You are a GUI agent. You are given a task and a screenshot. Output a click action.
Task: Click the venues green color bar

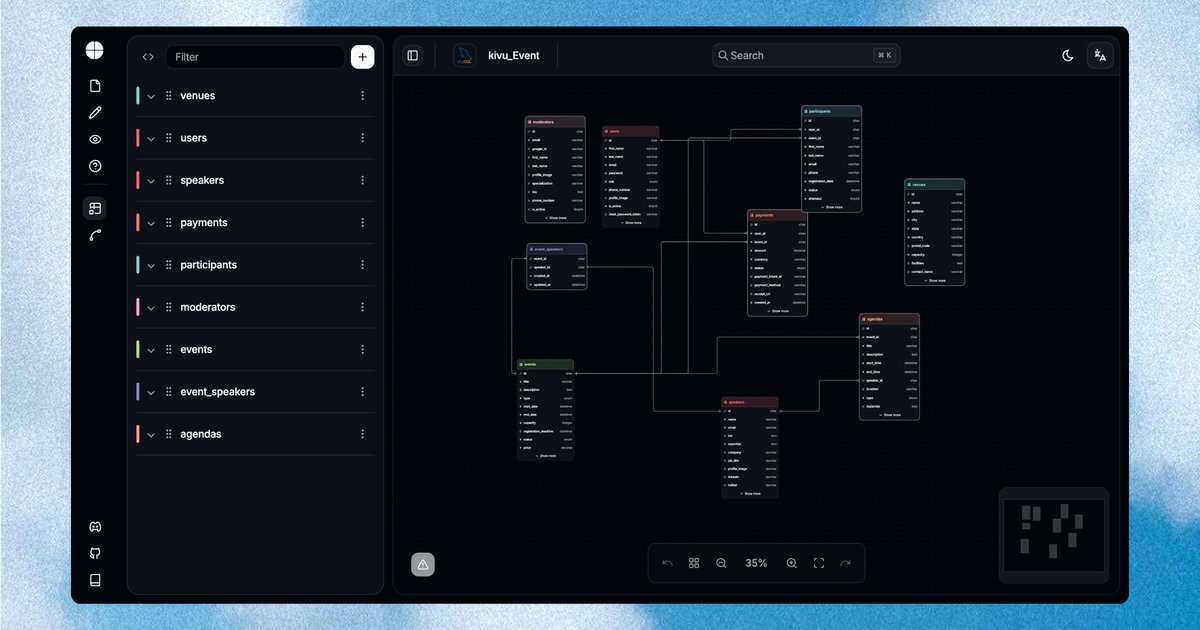point(138,96)
